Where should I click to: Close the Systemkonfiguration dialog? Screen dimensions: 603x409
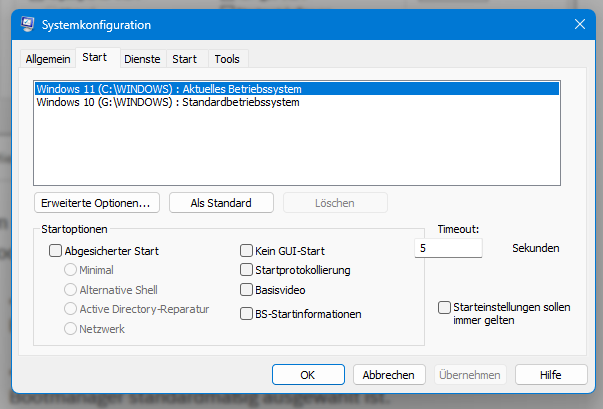tap(580, 24)
